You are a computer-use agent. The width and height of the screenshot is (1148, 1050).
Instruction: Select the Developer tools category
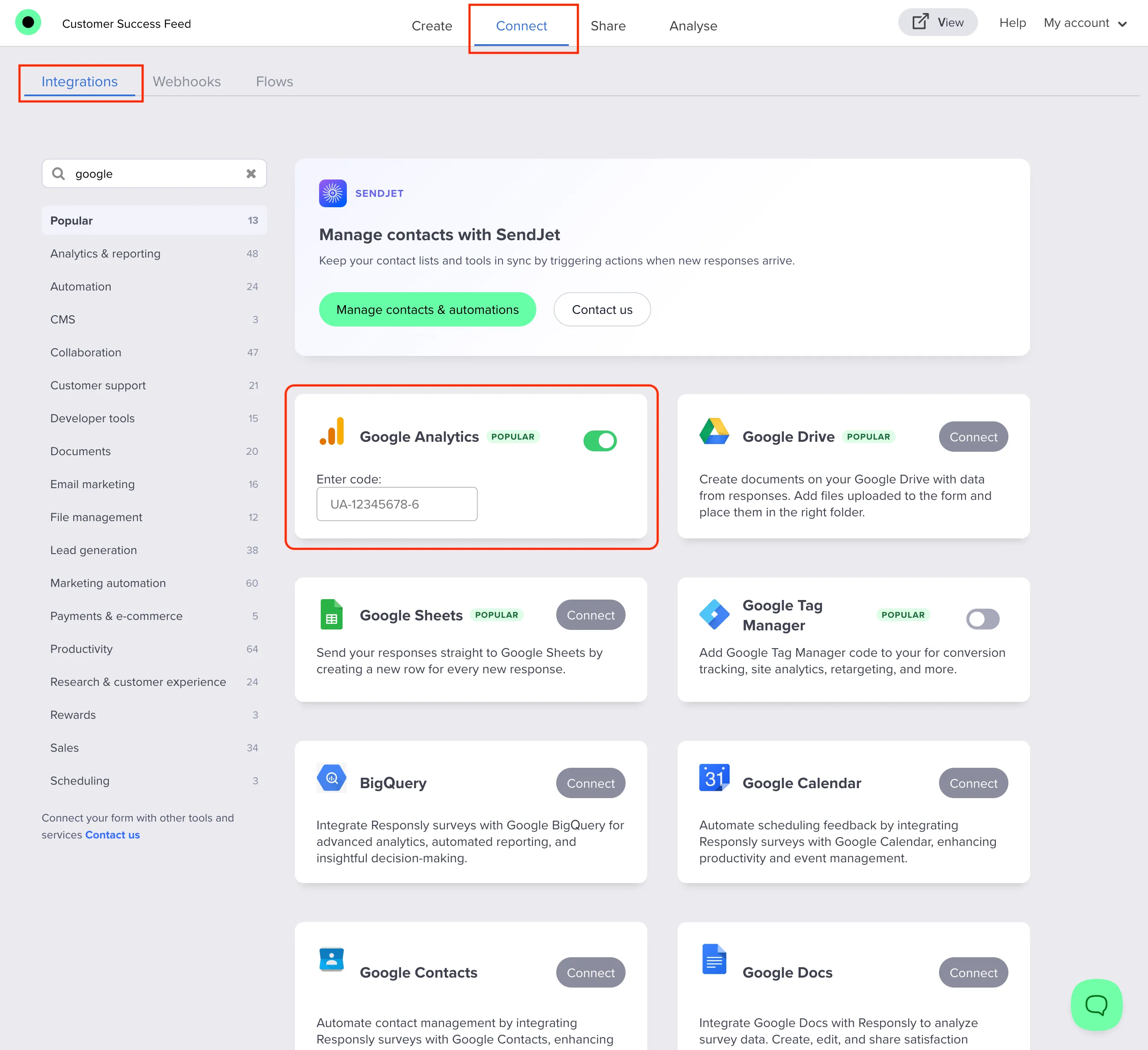154,418
